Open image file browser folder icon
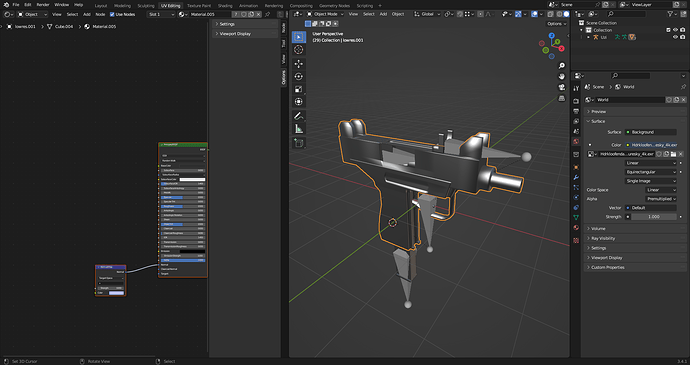Screen dimensions: 690x365 673,154
